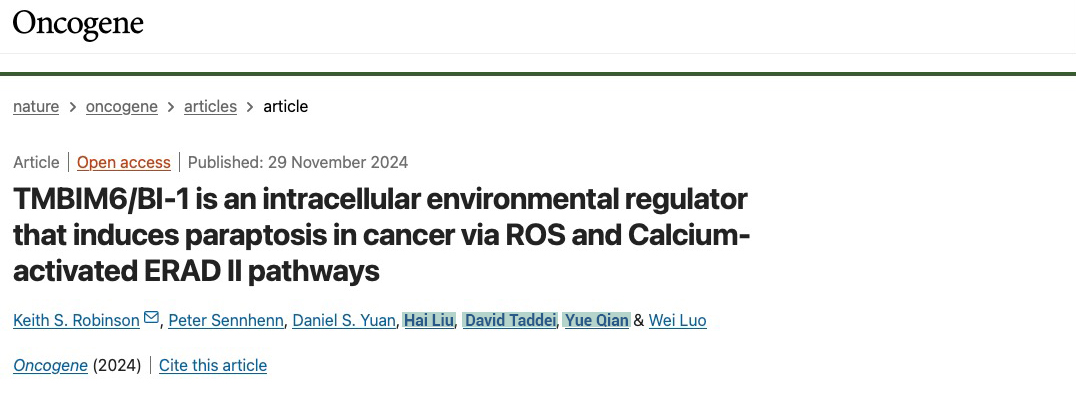Click the chevron after nature breadcrumb
1076x393 pixels.
[72, 107]
